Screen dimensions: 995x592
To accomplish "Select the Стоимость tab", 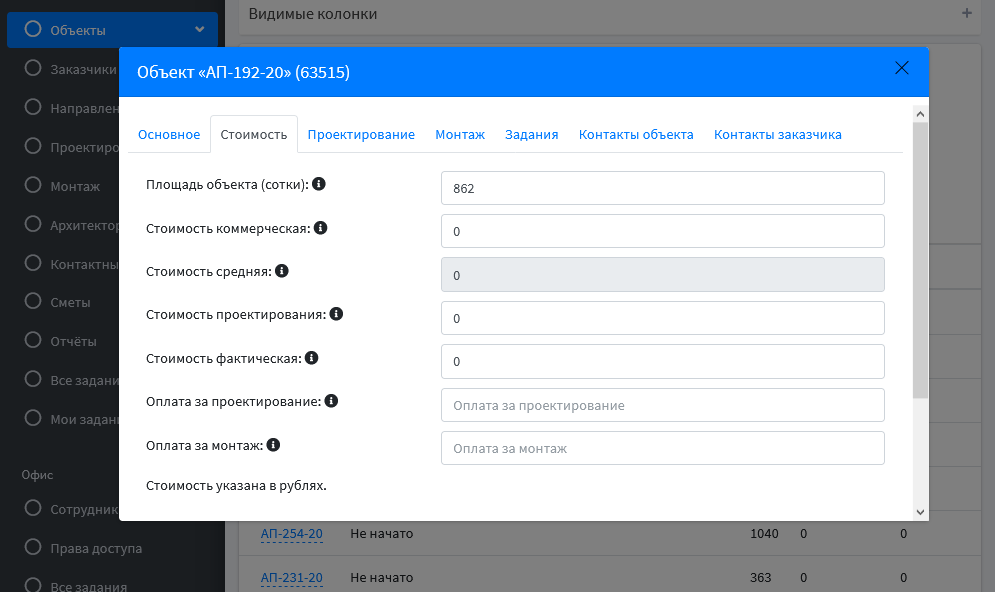I will (254, 135).
